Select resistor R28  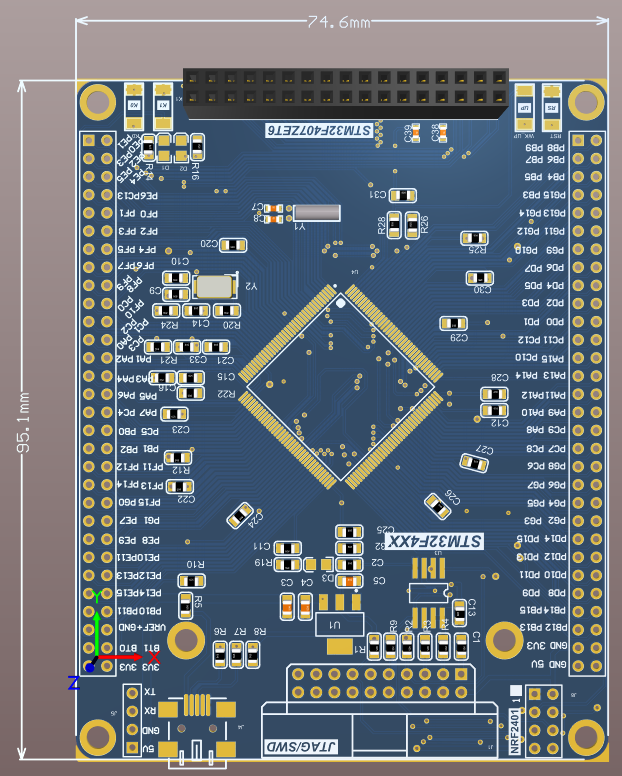394,225
